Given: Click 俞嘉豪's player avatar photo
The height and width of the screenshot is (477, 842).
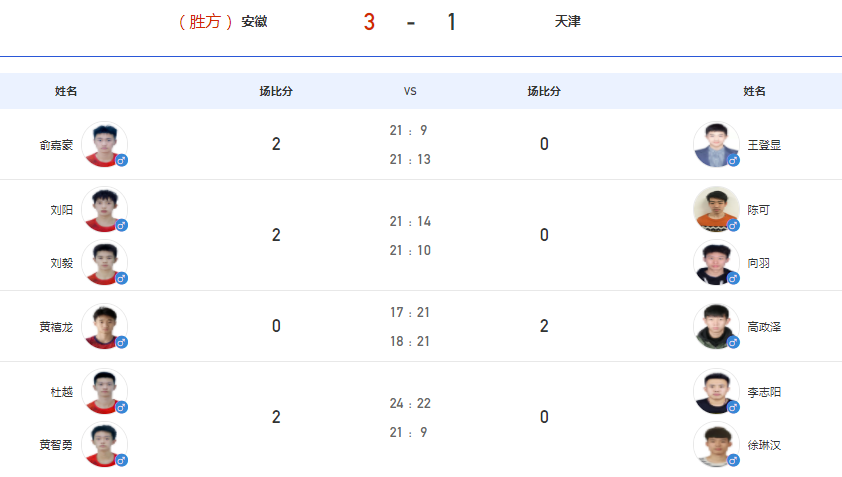Looking at the screenshot, I should click(104, 144).
